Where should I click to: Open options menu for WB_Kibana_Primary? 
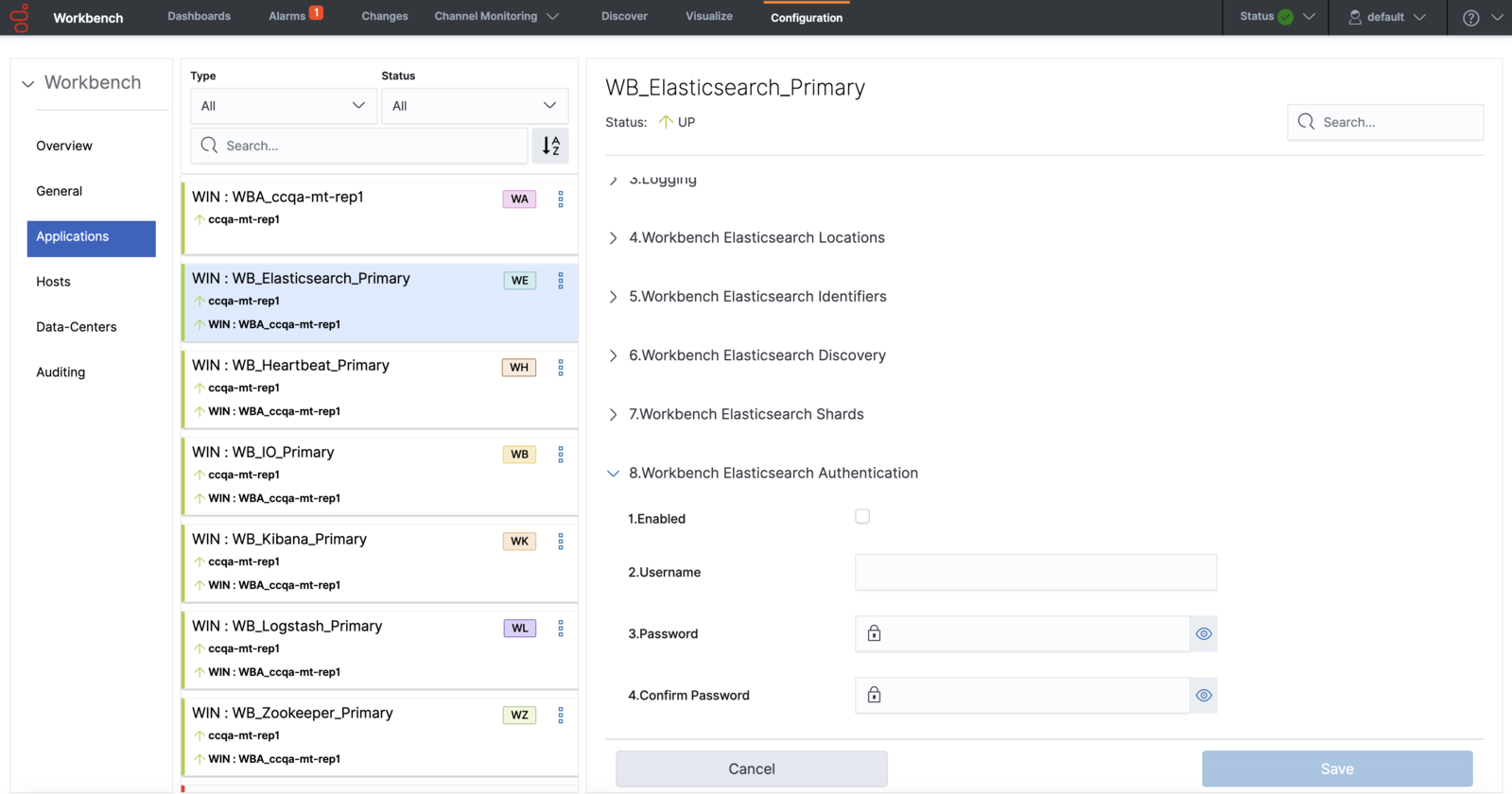coord(561,542)
